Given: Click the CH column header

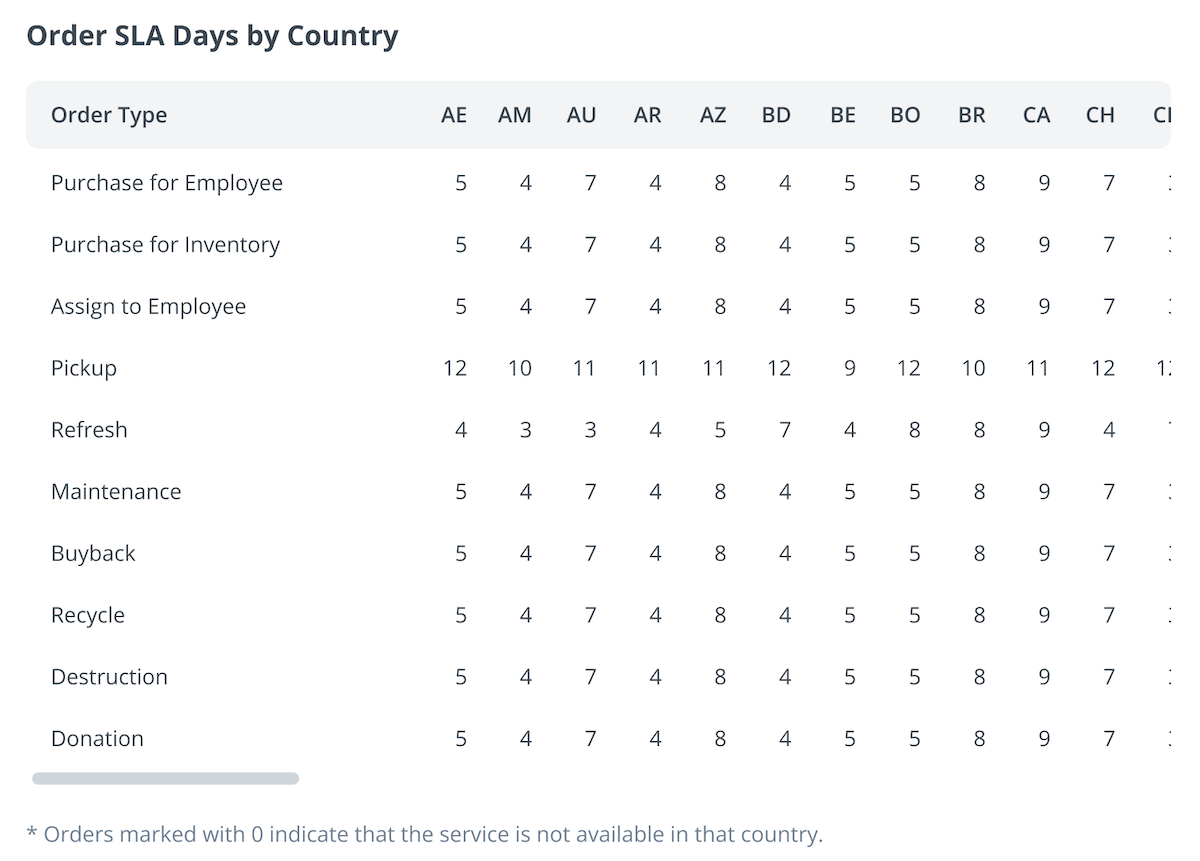Looking at the screenshot, I should 1100,115.
